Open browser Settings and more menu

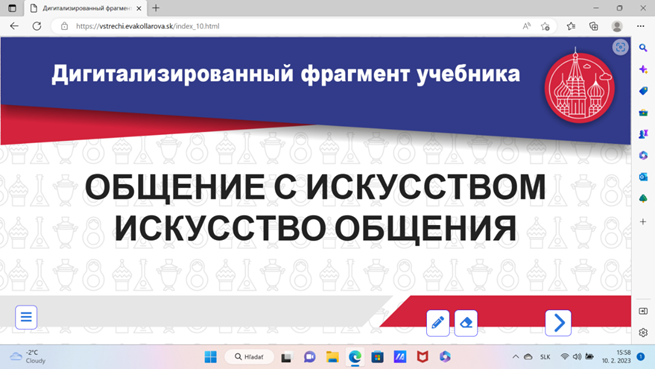(x=640, y=26)
